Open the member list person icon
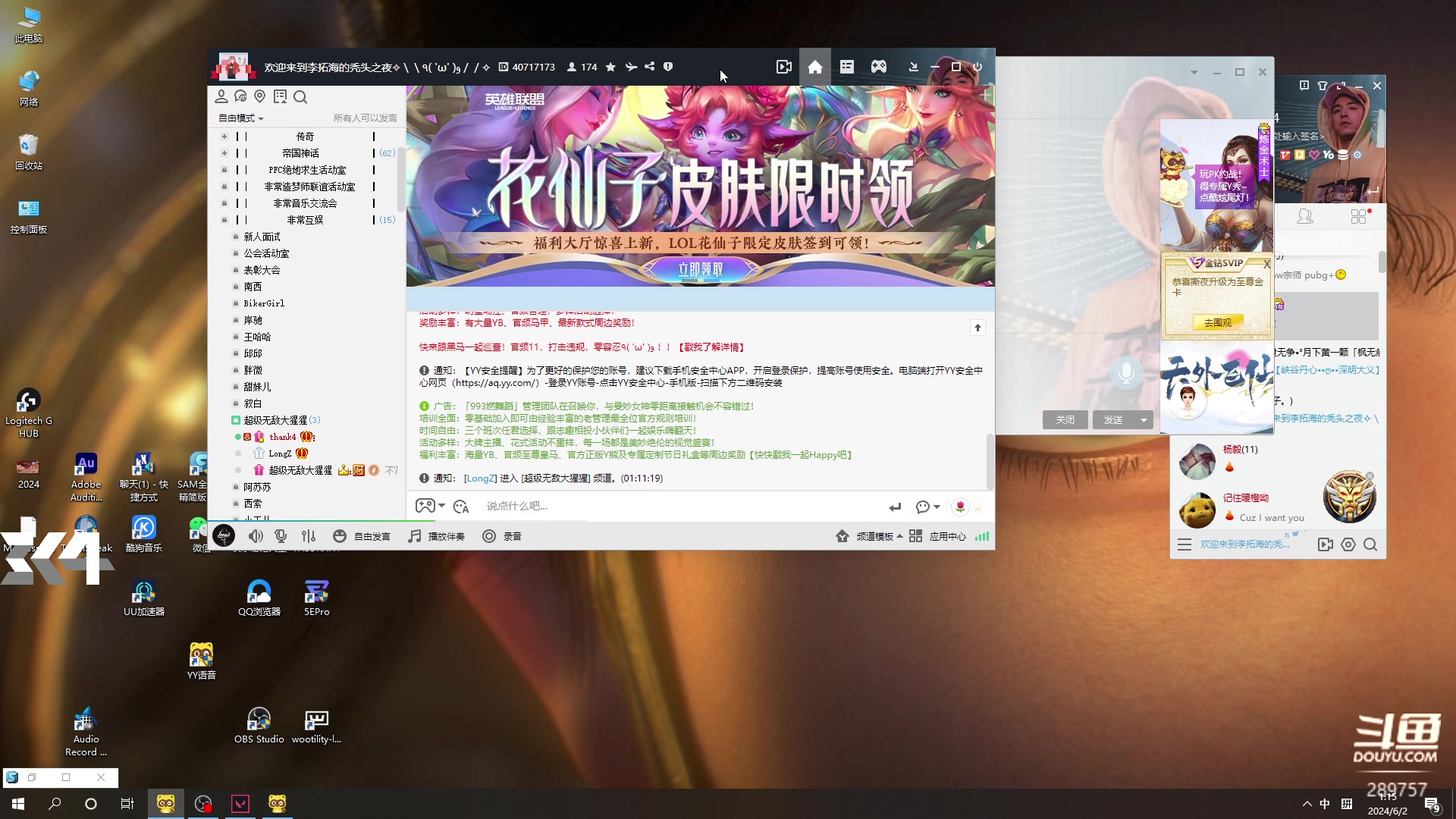 click(221, 96)
